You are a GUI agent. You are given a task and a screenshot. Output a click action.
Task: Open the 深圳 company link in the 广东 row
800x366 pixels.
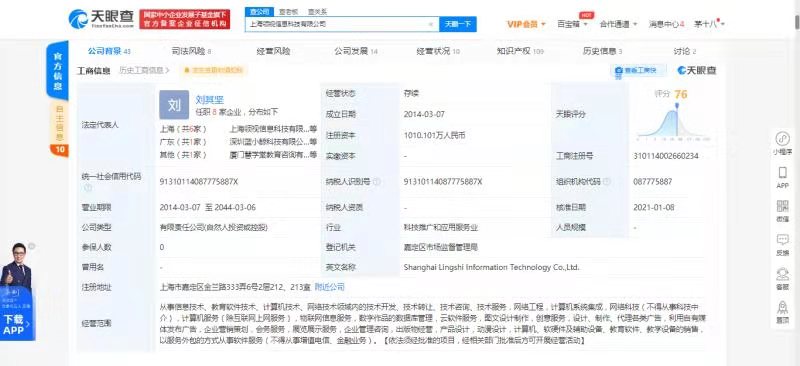tap(273, 142)
